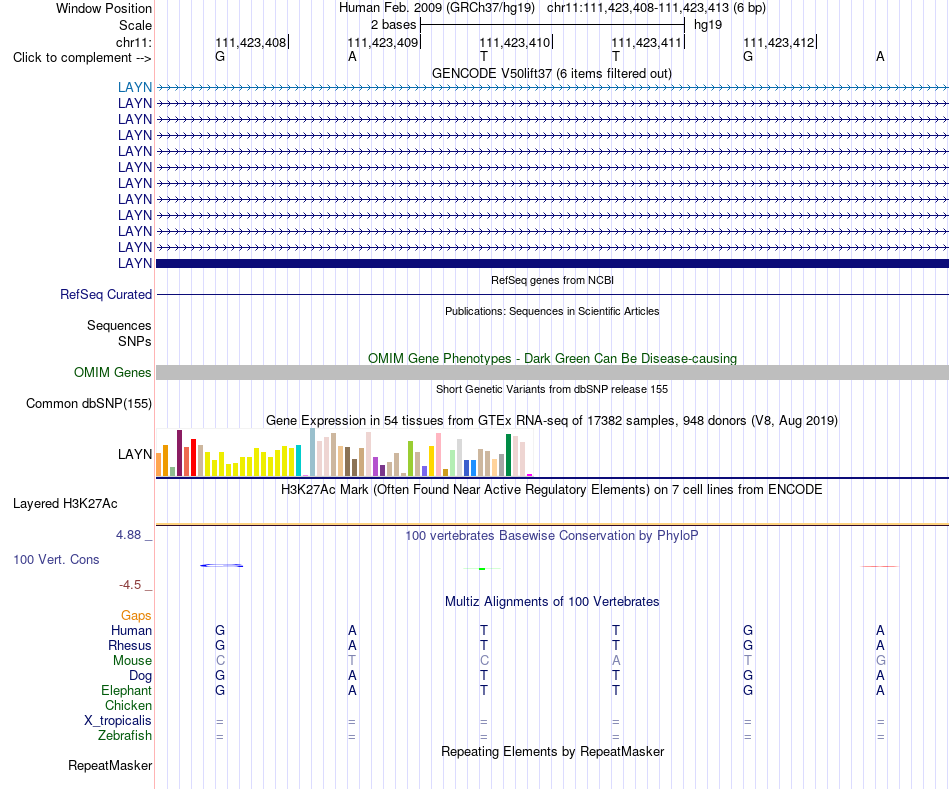
Task: Click the 111,423,412 ruler position label
Action: click(x=779, y=42)
